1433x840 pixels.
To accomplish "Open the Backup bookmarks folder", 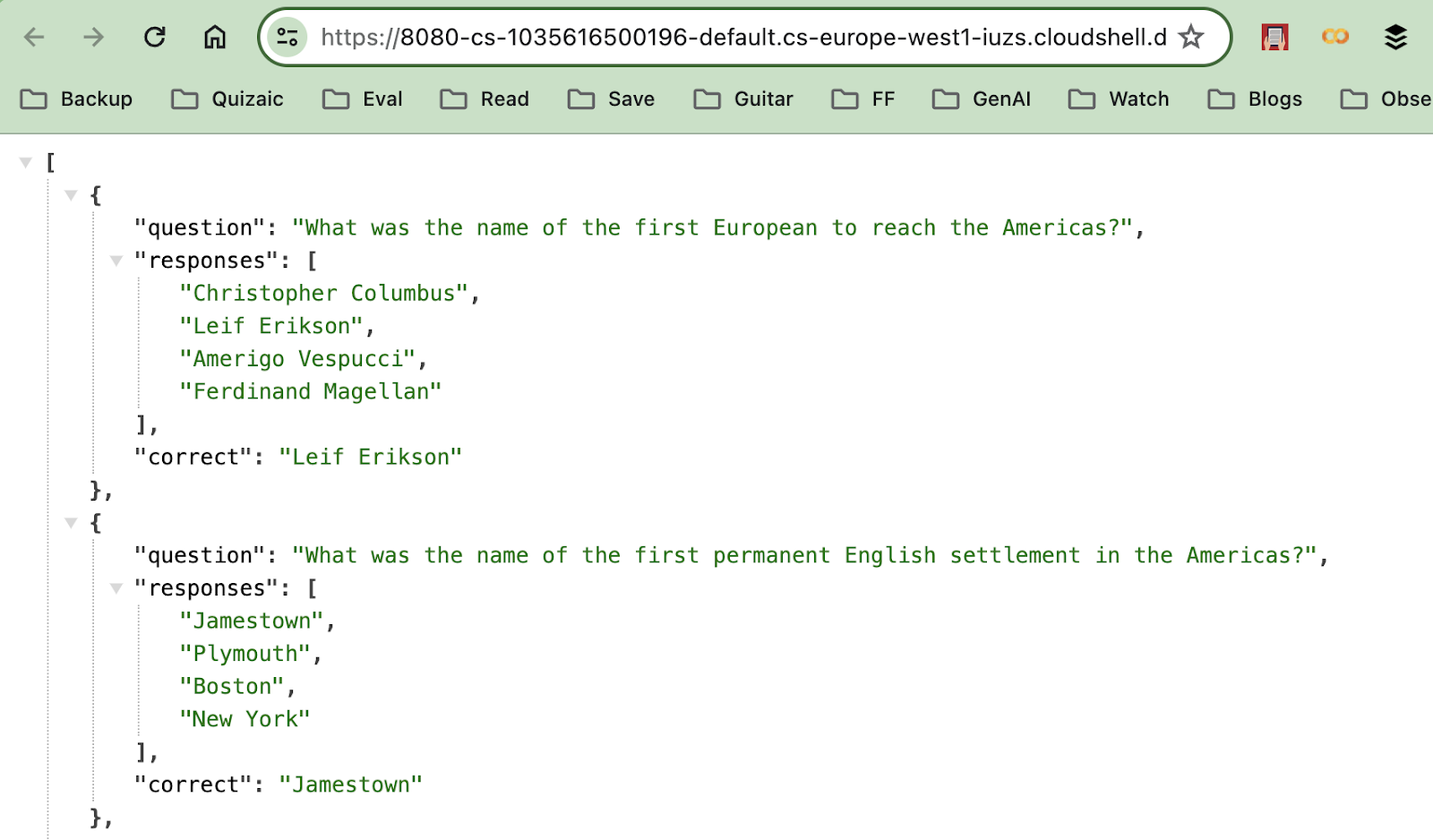I will pos(77,99).
